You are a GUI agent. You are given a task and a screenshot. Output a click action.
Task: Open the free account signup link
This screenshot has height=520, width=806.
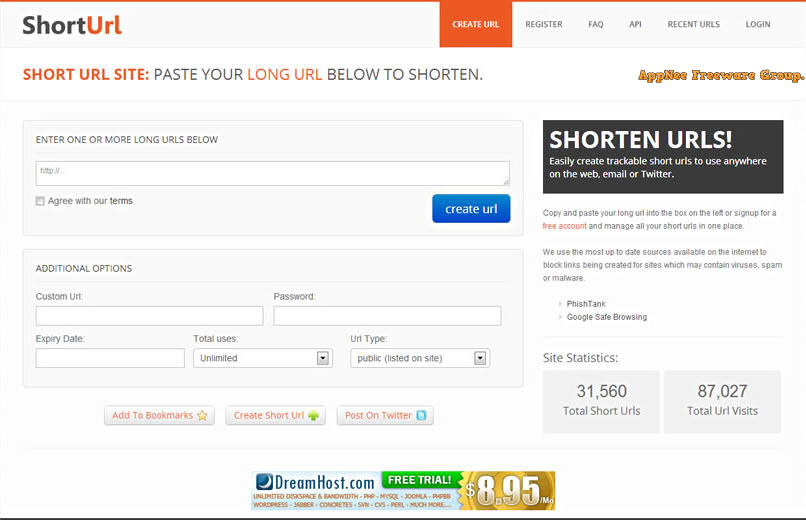(564, 226)
